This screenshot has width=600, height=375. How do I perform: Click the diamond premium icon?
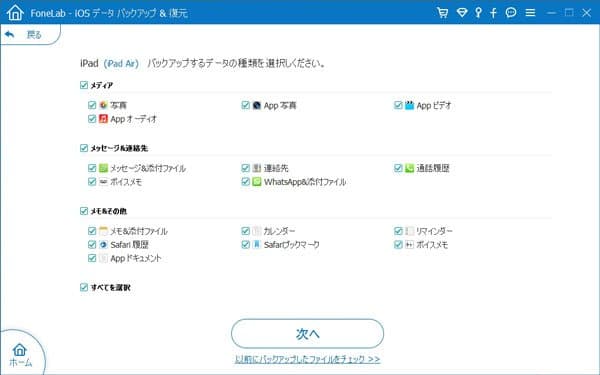(462, 13)
